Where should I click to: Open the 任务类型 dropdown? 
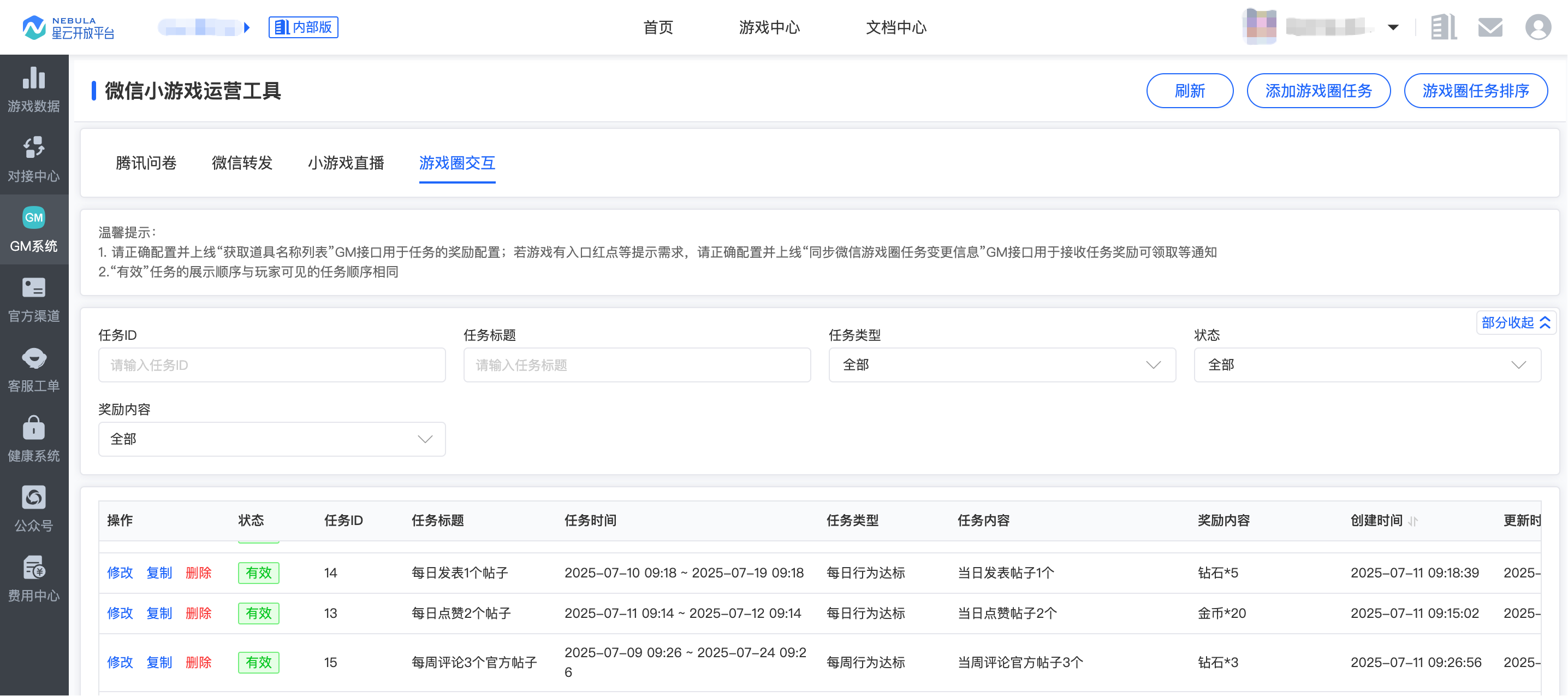pyautogui.click(x=1002, y=365)
